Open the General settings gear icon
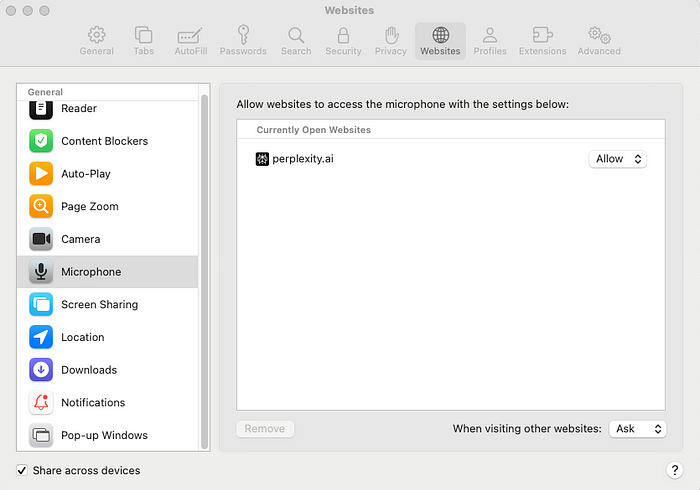The height and width of the screenshot is (490, 700). tap(96, 35)
